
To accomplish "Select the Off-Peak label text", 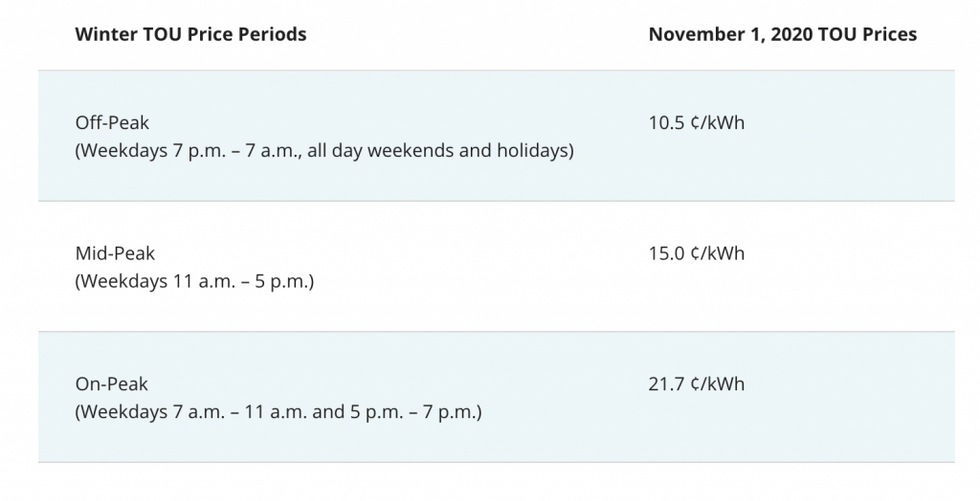I will tap(112, 122).
